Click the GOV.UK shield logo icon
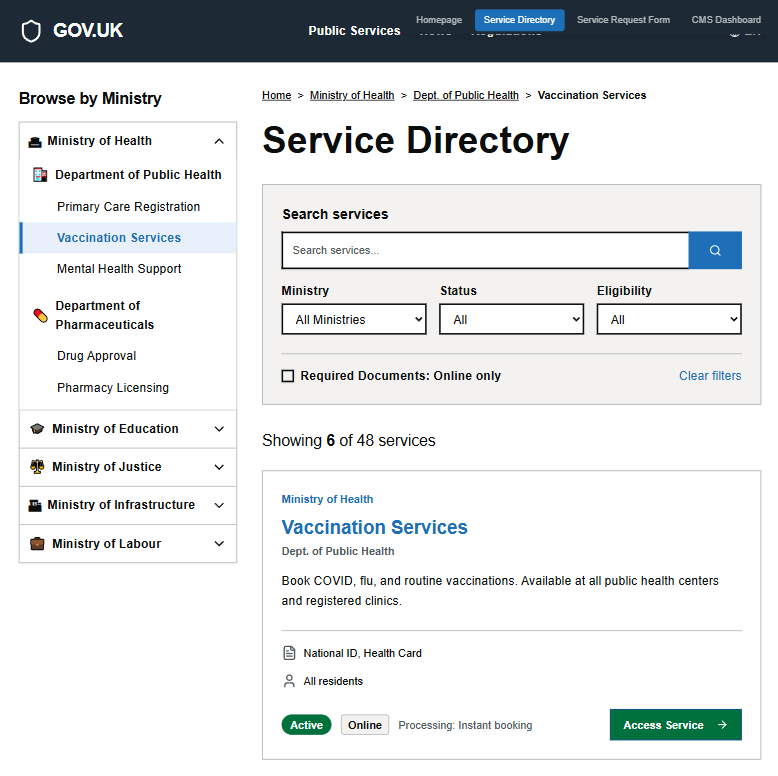 point(32,31)
